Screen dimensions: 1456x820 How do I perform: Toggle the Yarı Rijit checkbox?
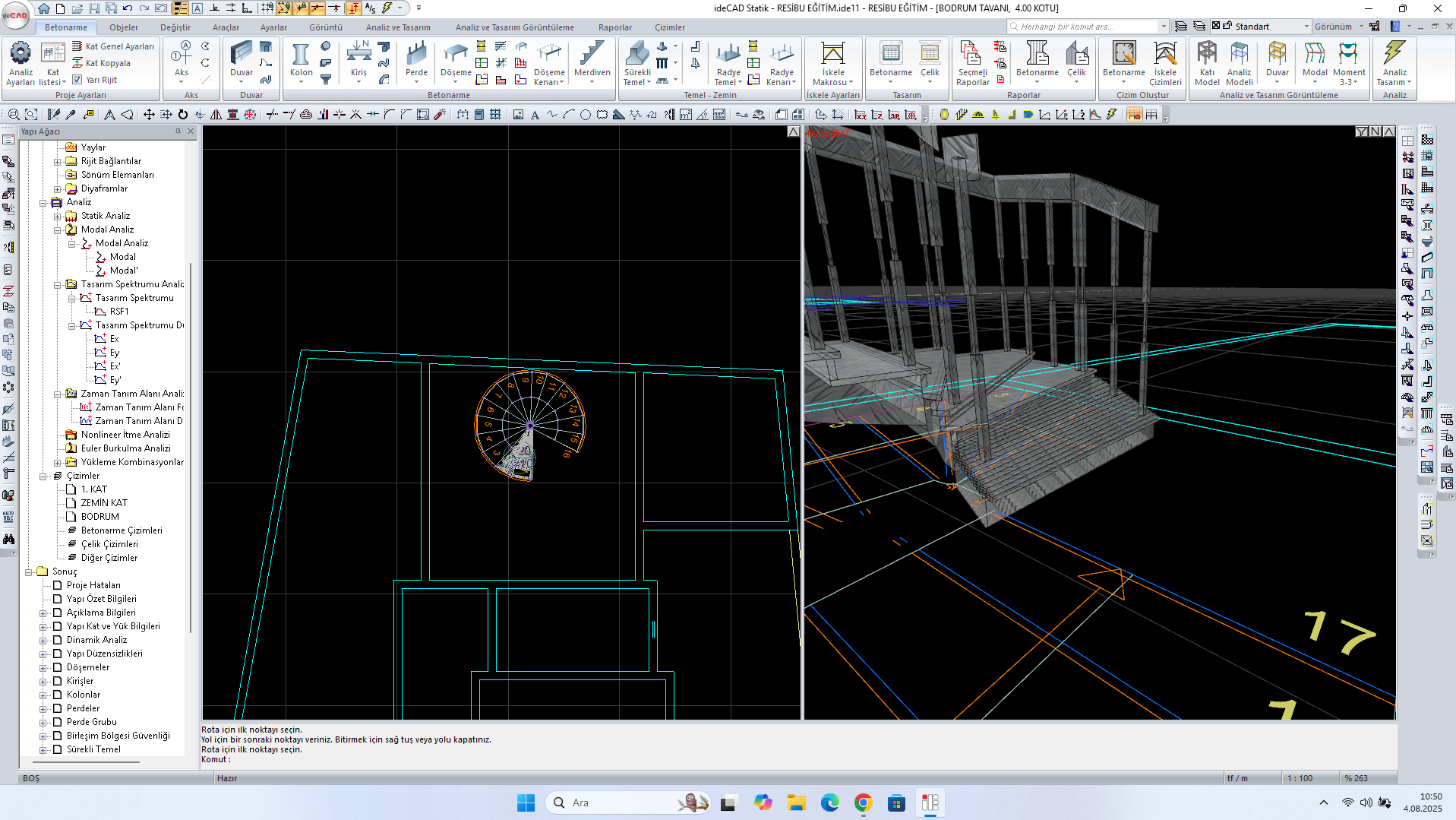tap(77, 80)
